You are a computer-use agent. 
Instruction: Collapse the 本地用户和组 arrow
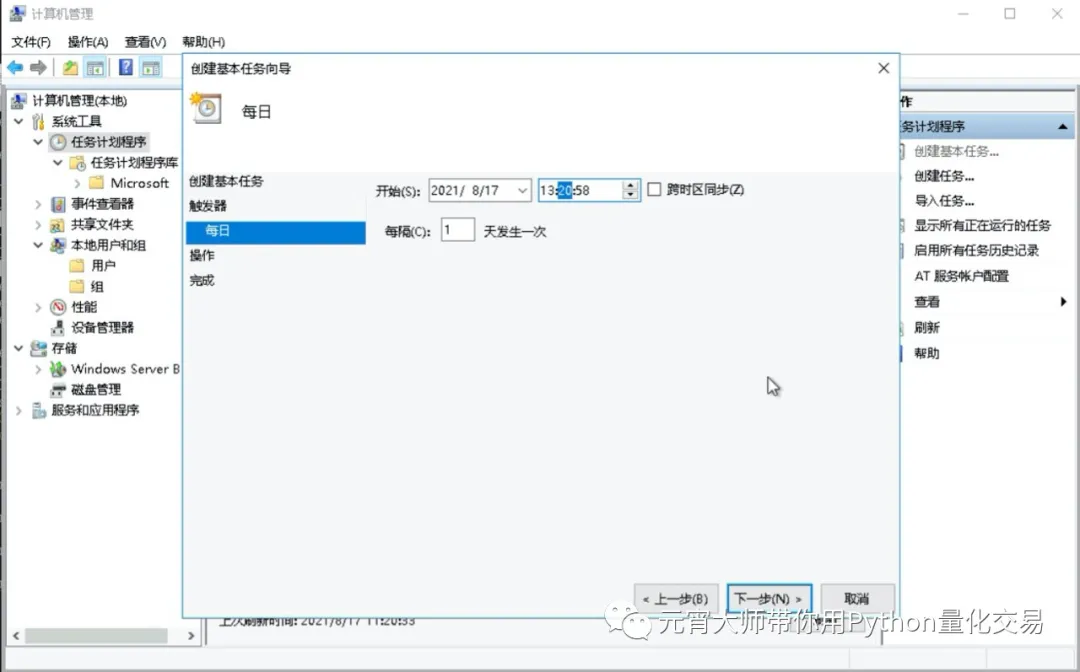38,245
